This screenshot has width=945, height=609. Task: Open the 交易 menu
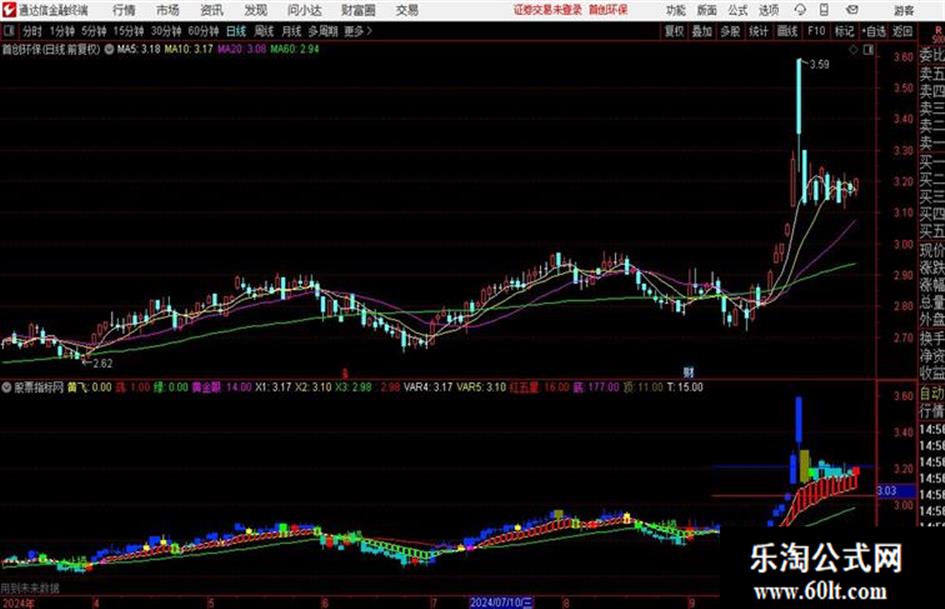(x=407, y=10)
